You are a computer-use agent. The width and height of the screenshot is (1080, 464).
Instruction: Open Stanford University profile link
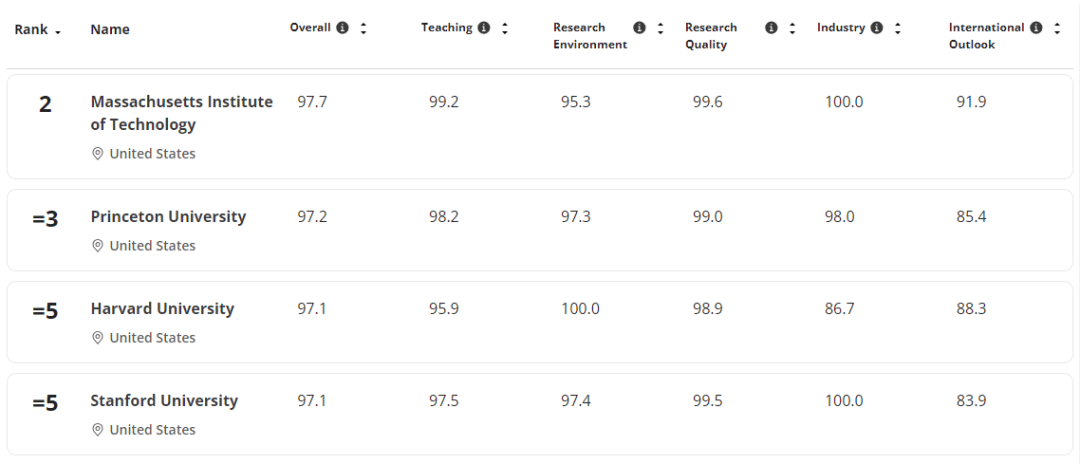164,401
